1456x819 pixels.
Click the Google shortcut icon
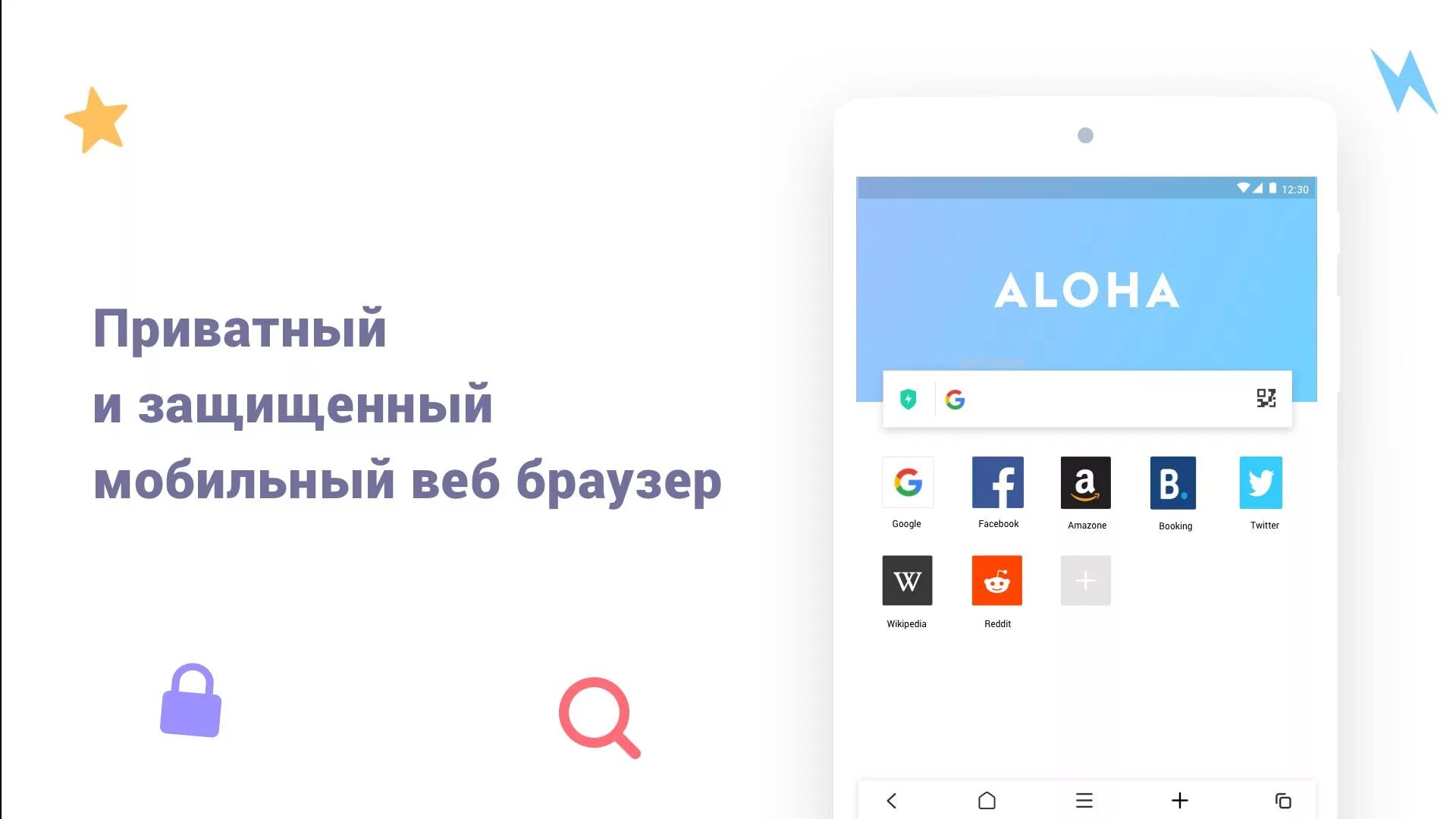(908, 483)
